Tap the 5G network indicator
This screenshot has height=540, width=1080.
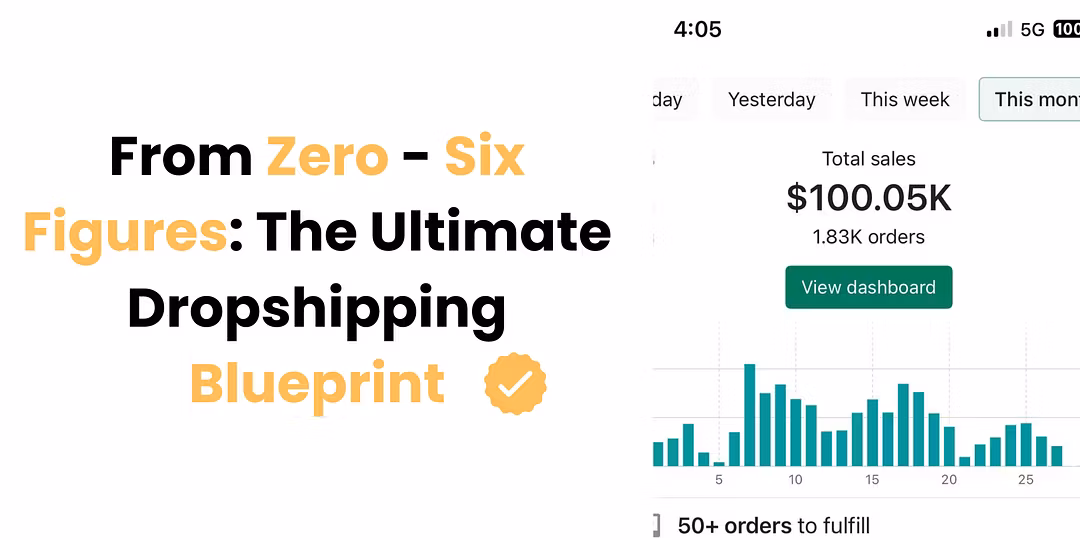1032,30
